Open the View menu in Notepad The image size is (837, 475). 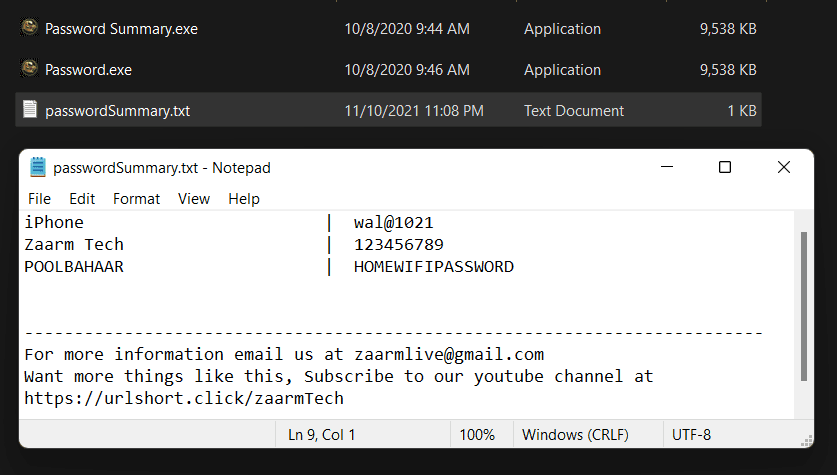(x=194, y=199)
